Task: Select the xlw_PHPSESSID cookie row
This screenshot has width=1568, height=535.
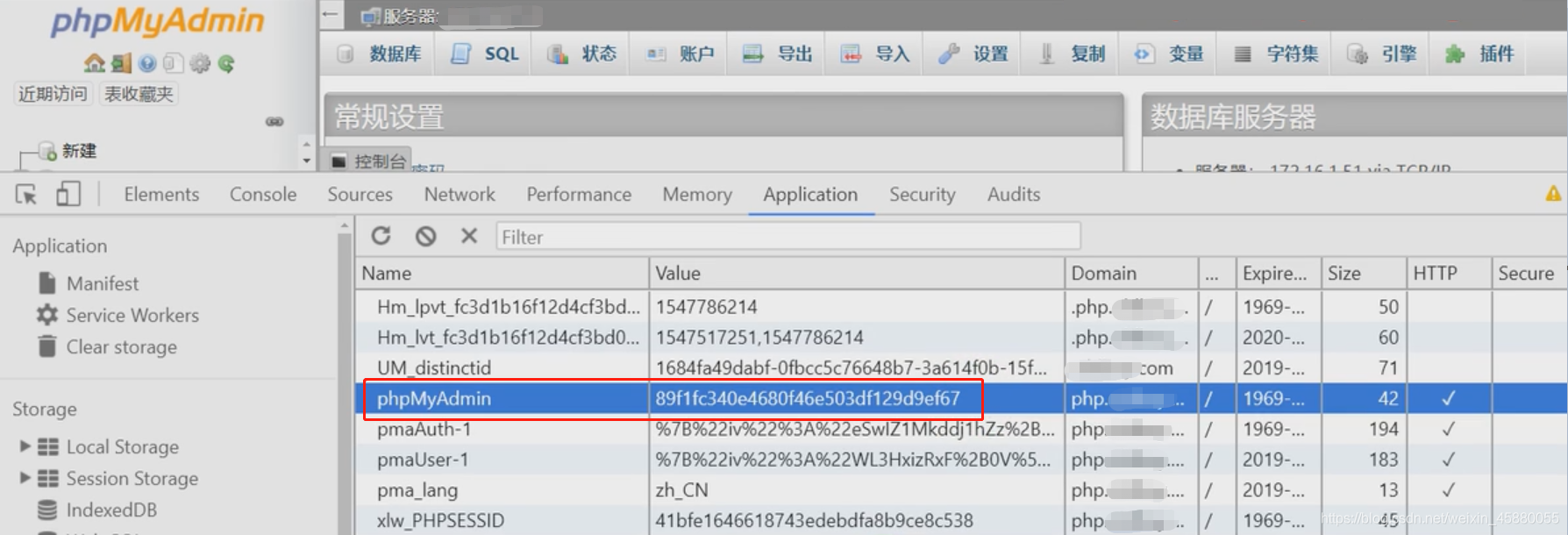Action: pos(961,520)
